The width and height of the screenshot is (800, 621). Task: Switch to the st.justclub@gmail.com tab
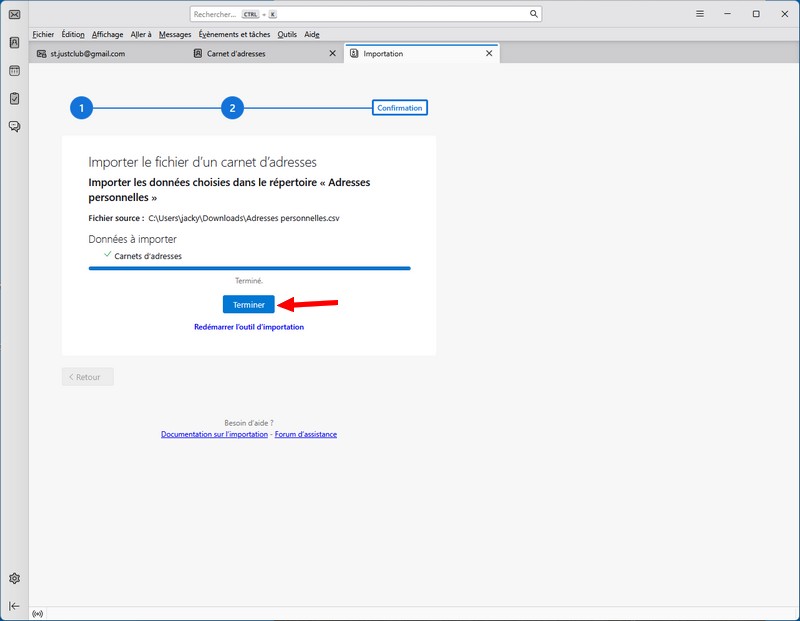88,54
